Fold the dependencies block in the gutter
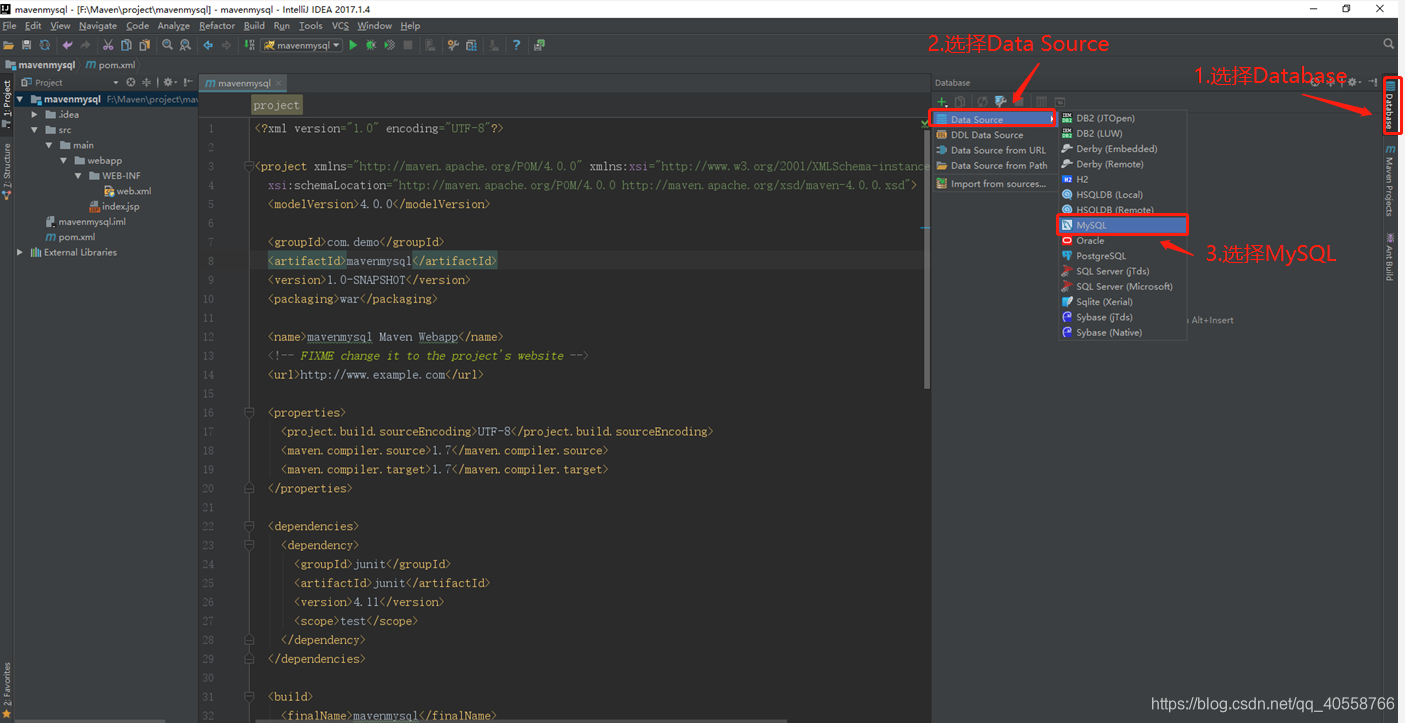 (249, 526)
